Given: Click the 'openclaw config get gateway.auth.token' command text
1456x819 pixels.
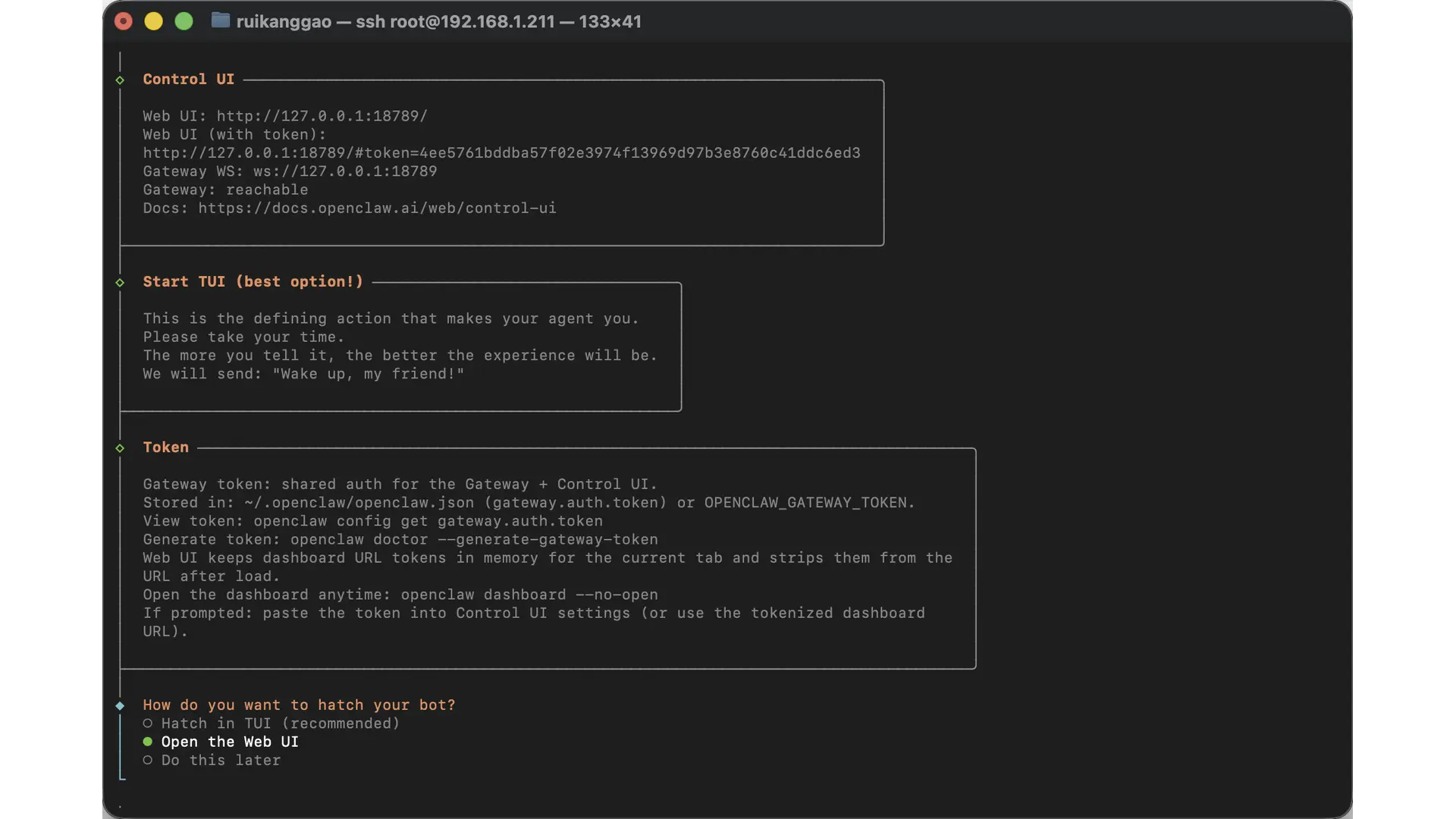Looking at the screenshot, I should (428, 521).
